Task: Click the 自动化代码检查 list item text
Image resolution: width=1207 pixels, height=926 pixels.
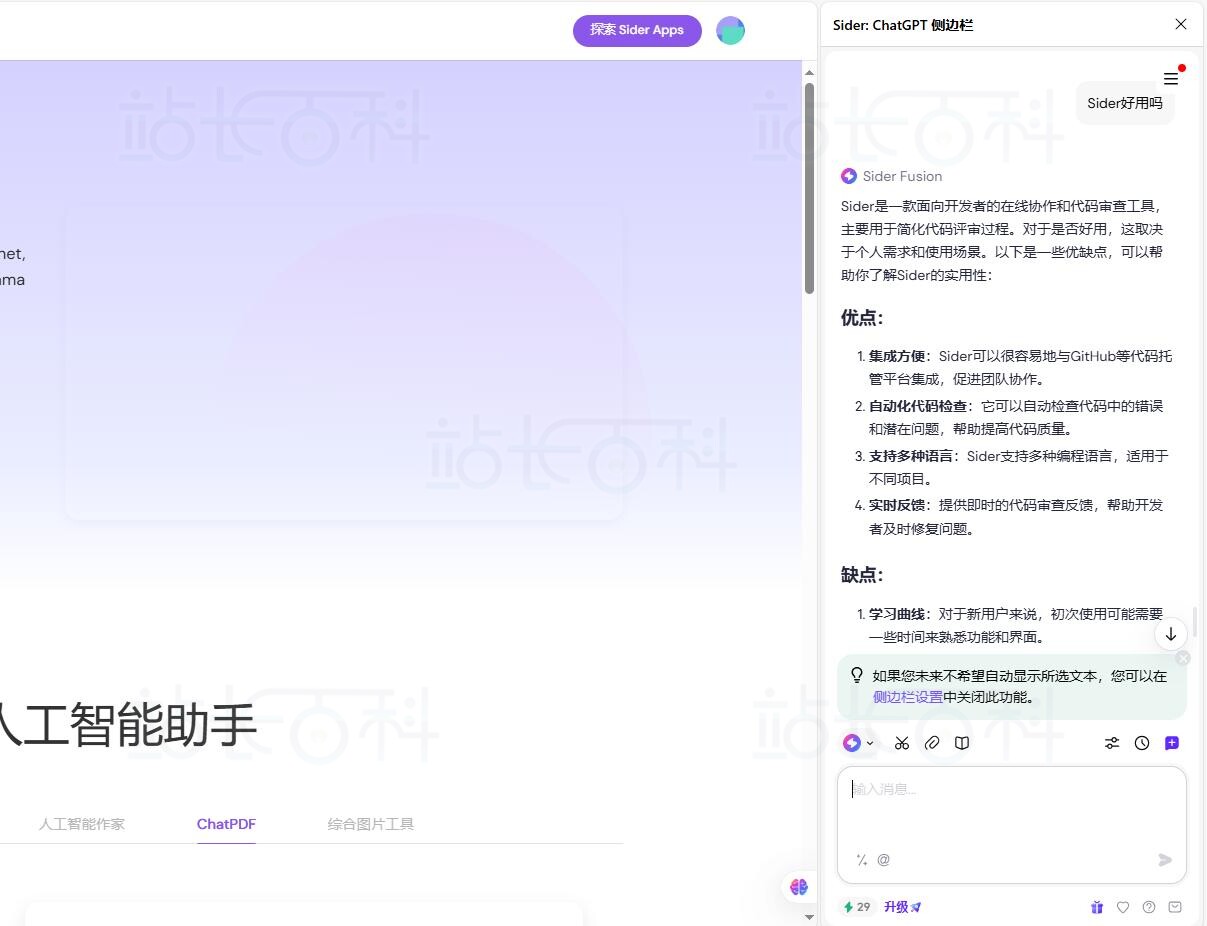Action: [x=1016, y=417]
